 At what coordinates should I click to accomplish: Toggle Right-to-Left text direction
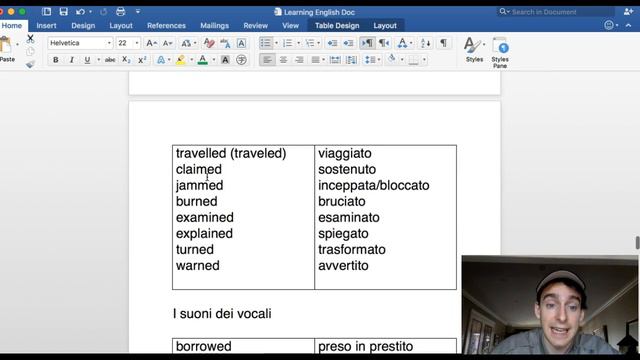point(384,43)
